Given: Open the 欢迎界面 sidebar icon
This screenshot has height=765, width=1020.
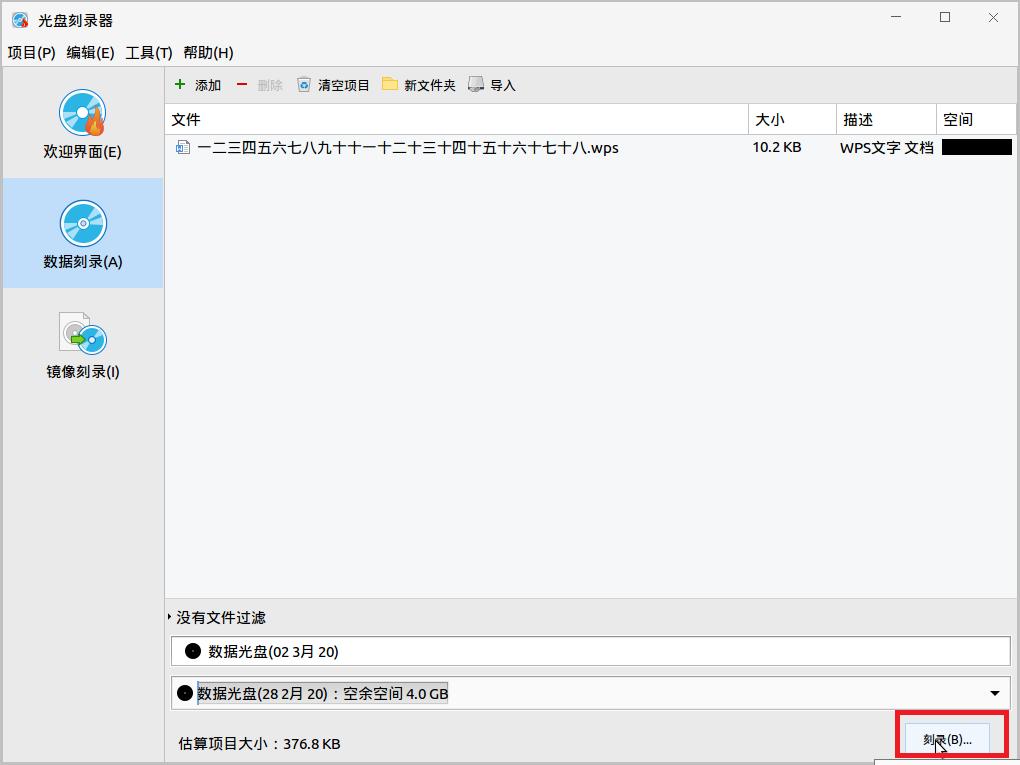Looking at the screenshot, I should (81, 113).
